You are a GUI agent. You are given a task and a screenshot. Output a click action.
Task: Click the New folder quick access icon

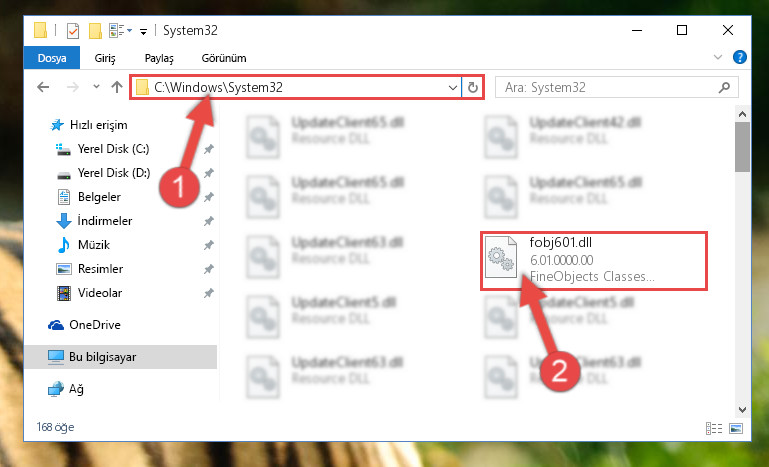[95, 30]
